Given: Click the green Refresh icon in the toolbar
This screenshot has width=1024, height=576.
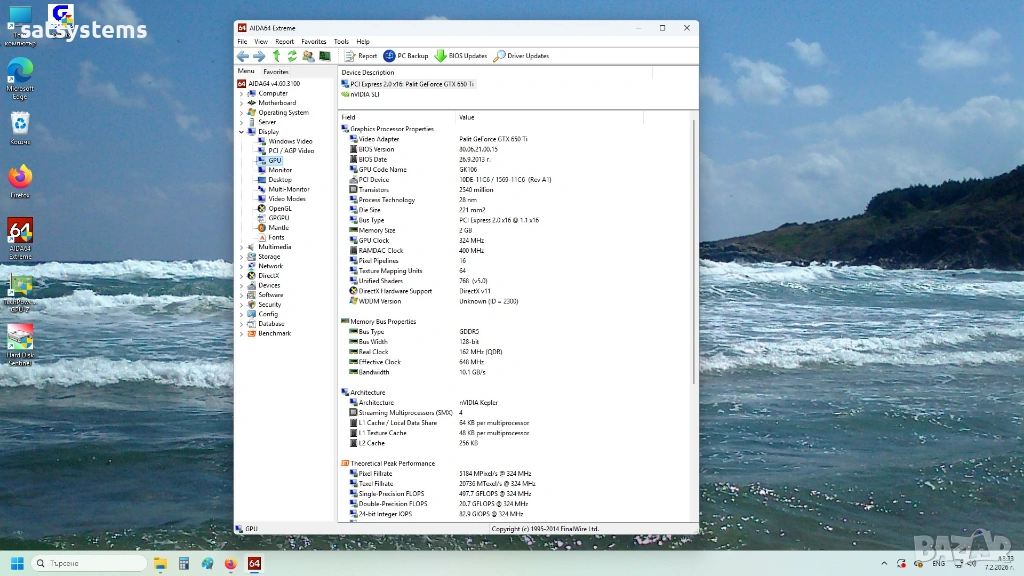Looking at the screenshot, I should pyautogui.click(x=292, y=56).
